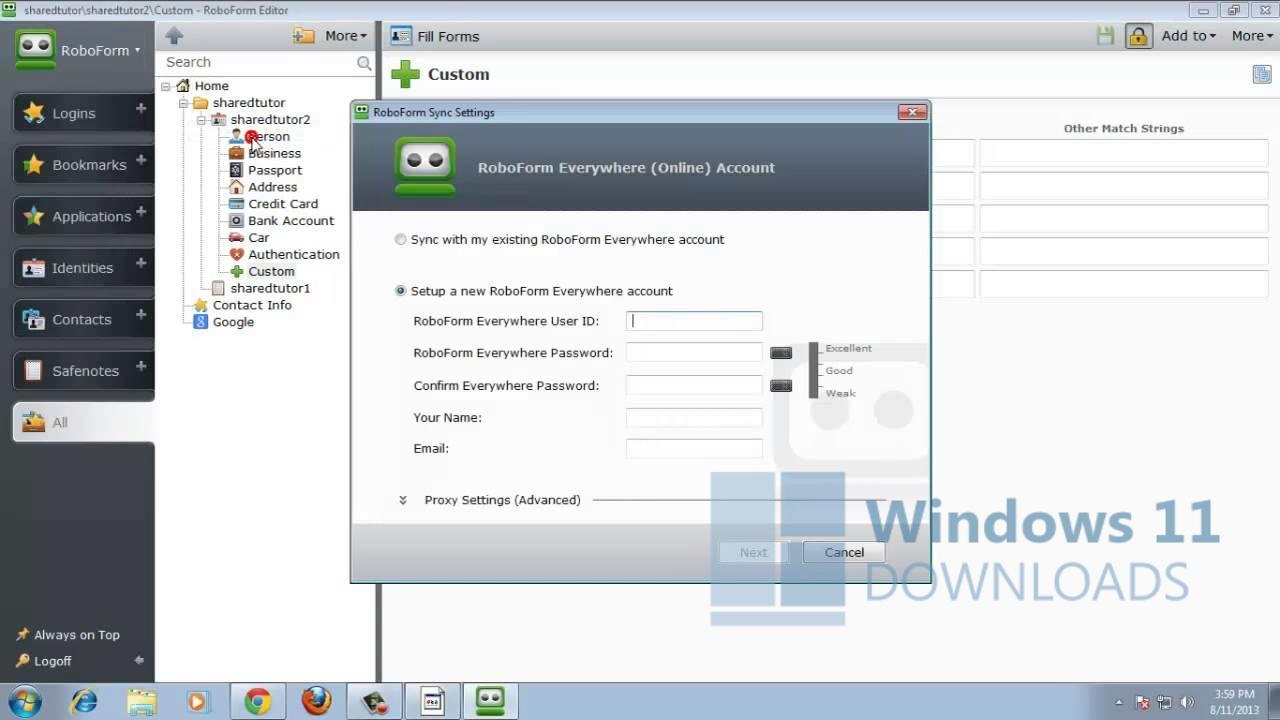This screenshot has width=1280, height=720.
Task: Open RoboForm from the taskbar
Action: point(489,702)
